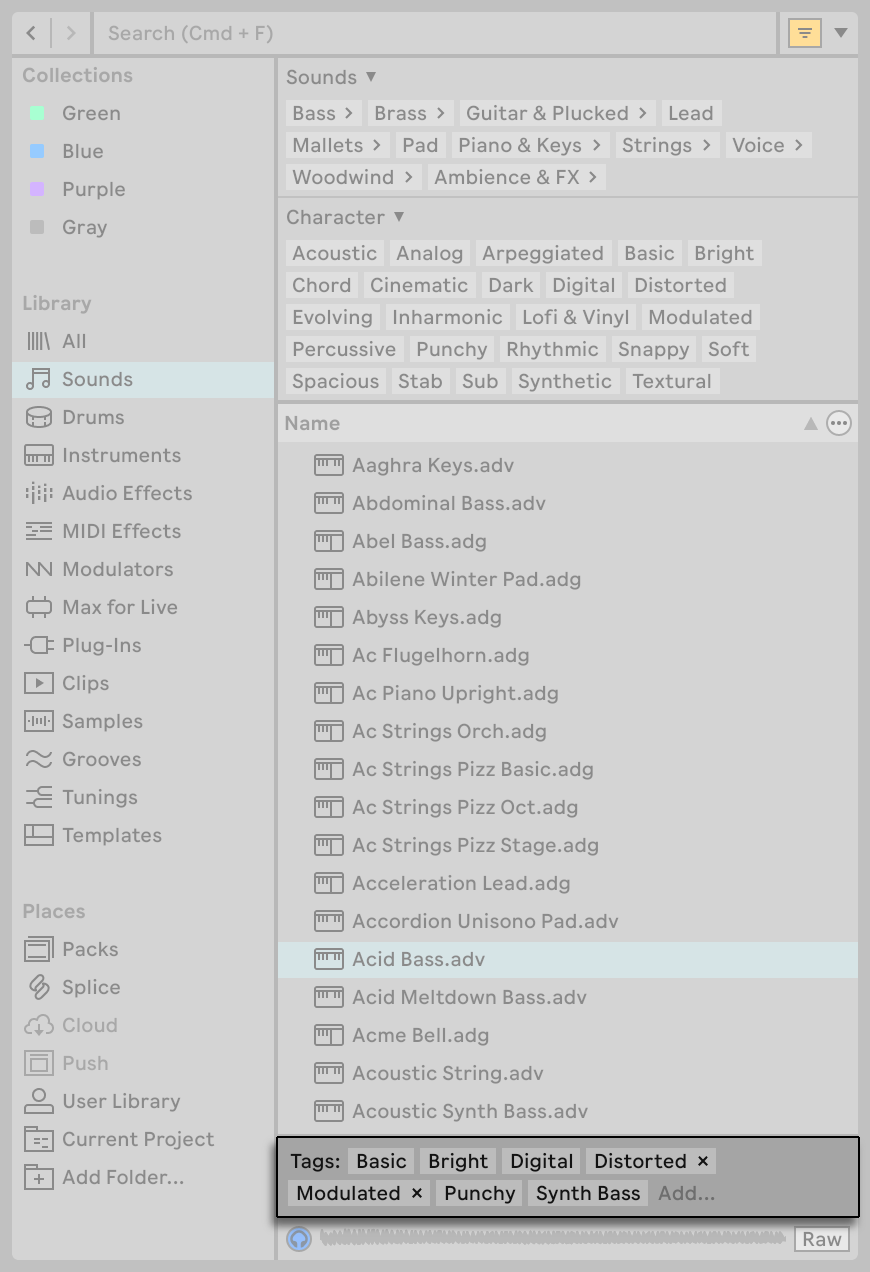Click the forward navigation arrow
Screen dimensions: 870x1272
click(70, 33)
